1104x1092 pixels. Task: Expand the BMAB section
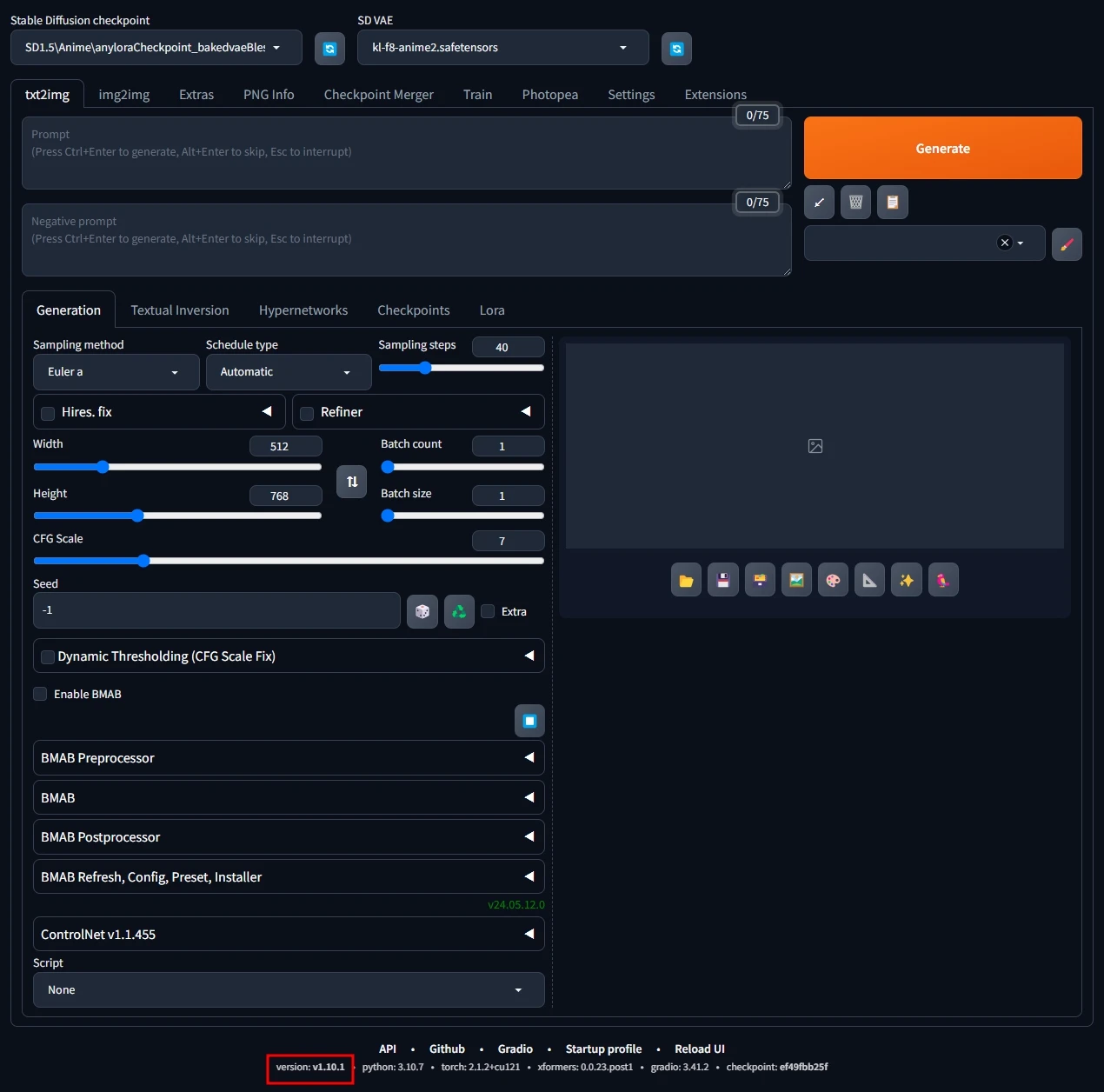click(x=289, y=797)
